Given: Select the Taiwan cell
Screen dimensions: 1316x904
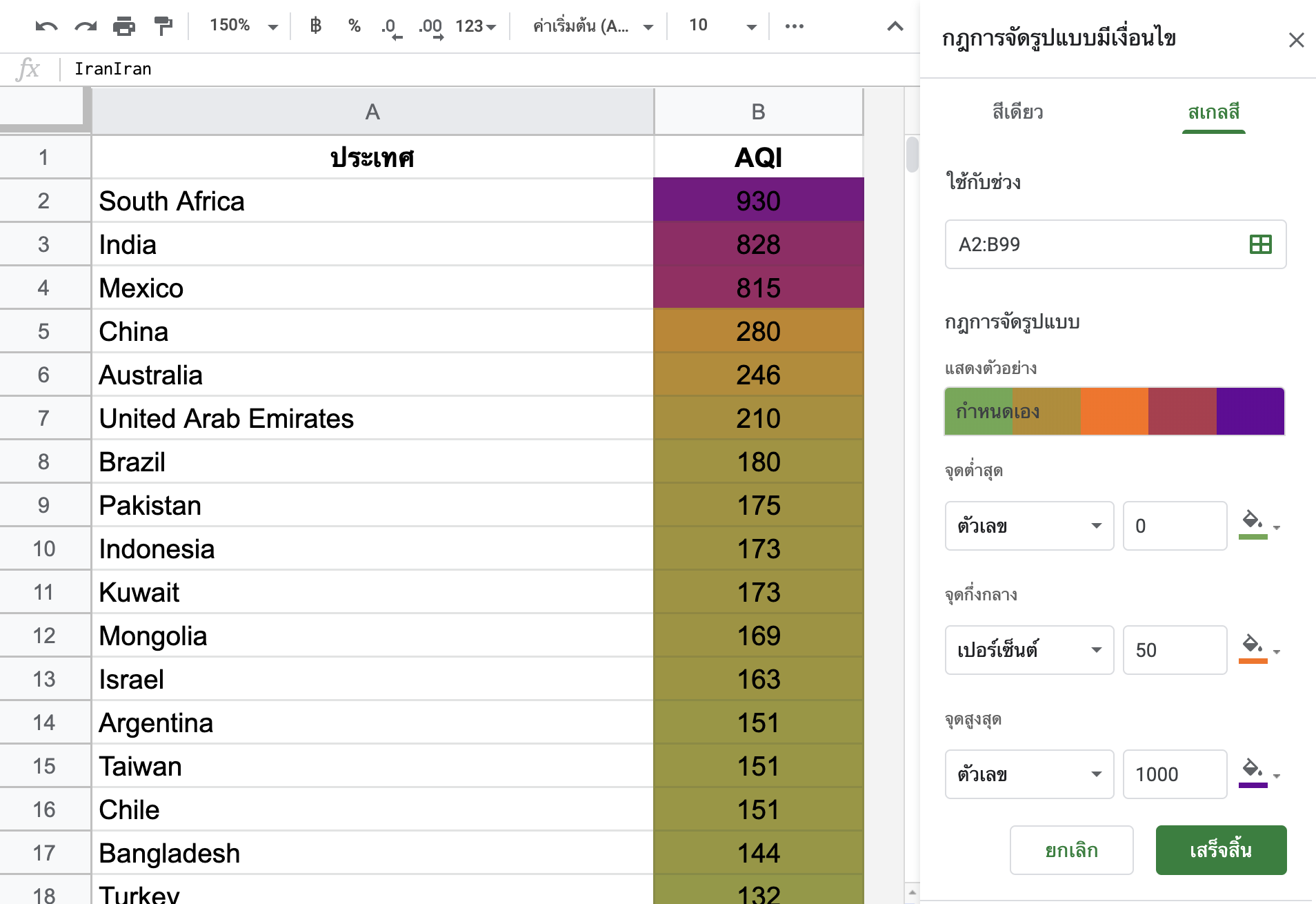Looking at the screenshot, I should click(372, 767).
